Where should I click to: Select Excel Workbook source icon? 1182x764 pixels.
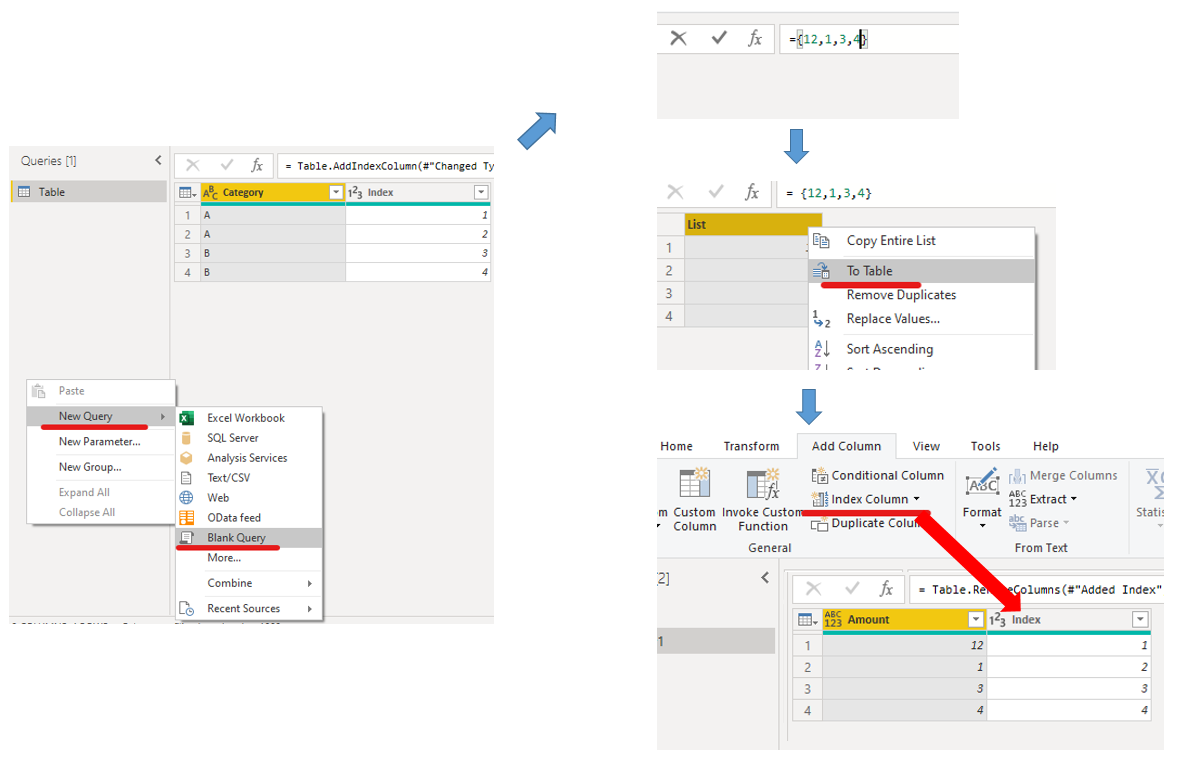[187, 418]
